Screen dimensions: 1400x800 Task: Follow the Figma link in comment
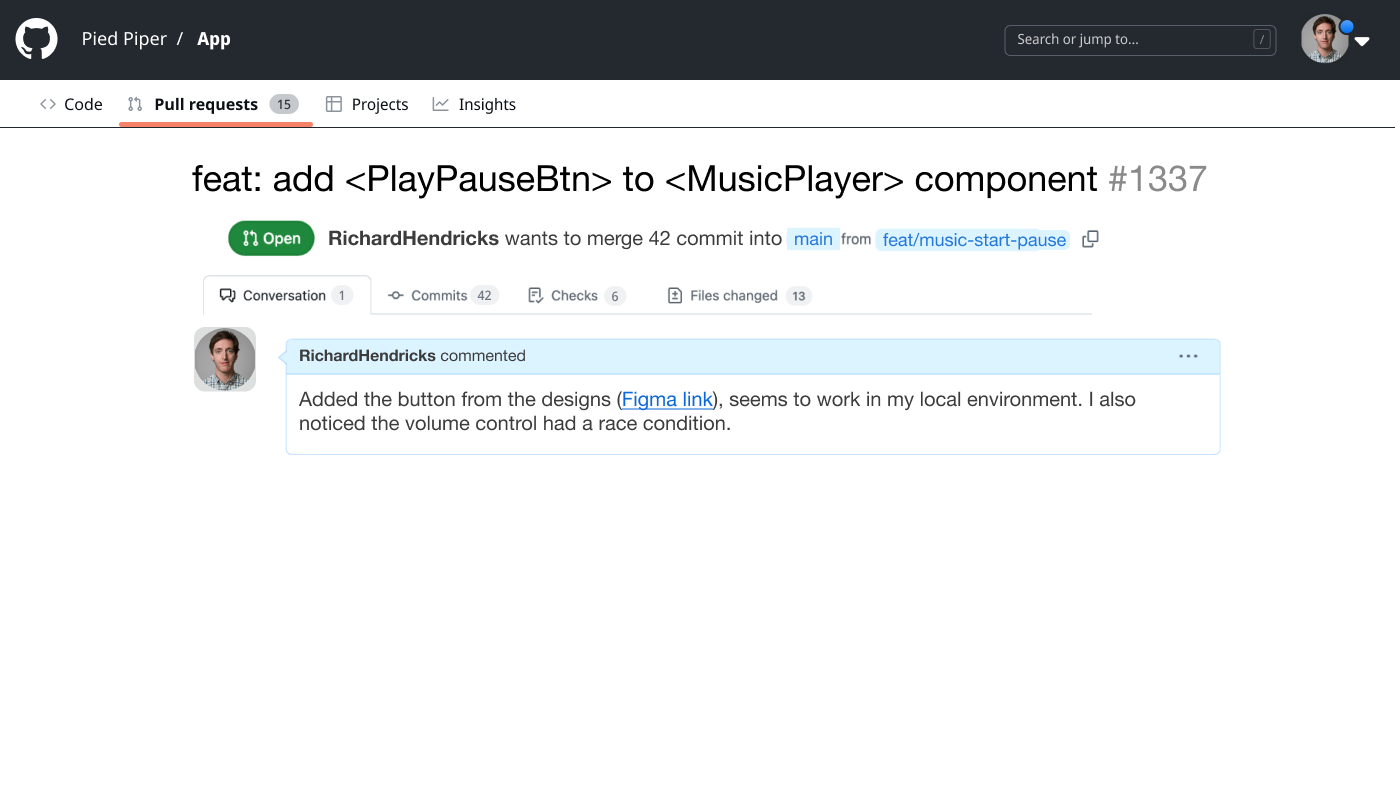coord(667,400)
